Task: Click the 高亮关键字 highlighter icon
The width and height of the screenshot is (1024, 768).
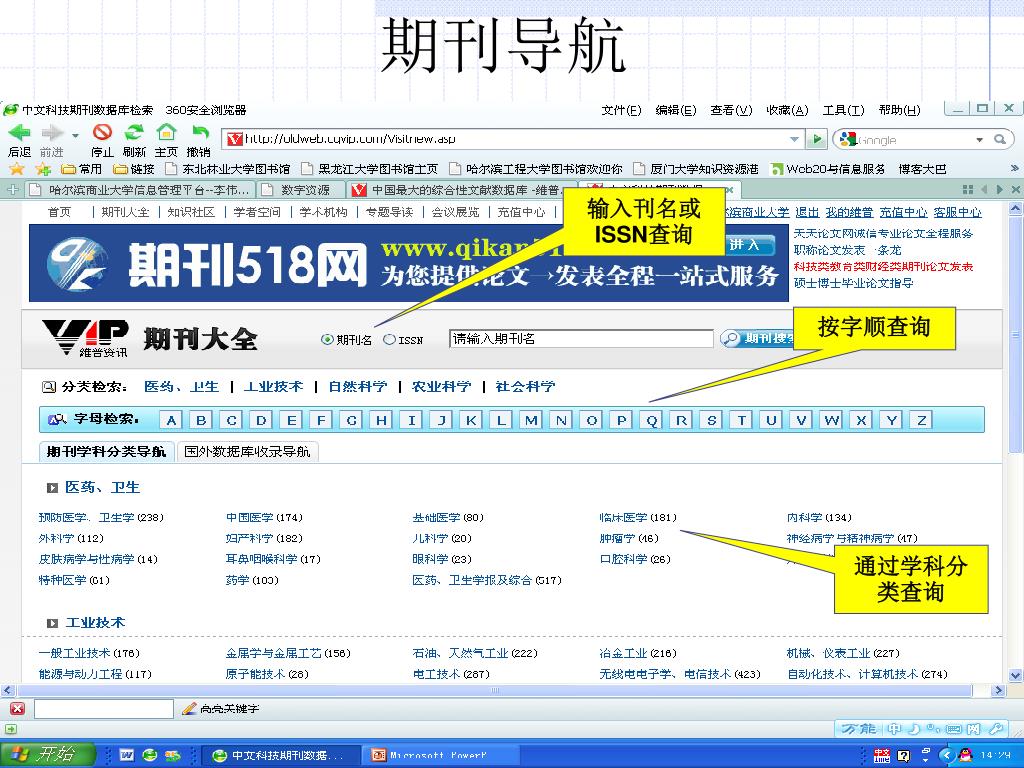Action: coord(189,709)
